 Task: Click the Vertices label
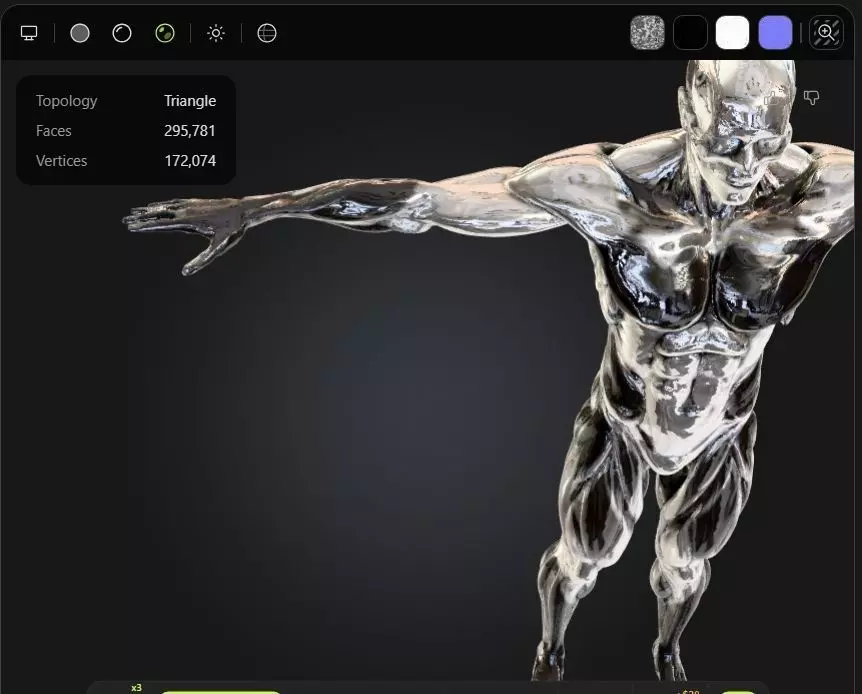62,161
